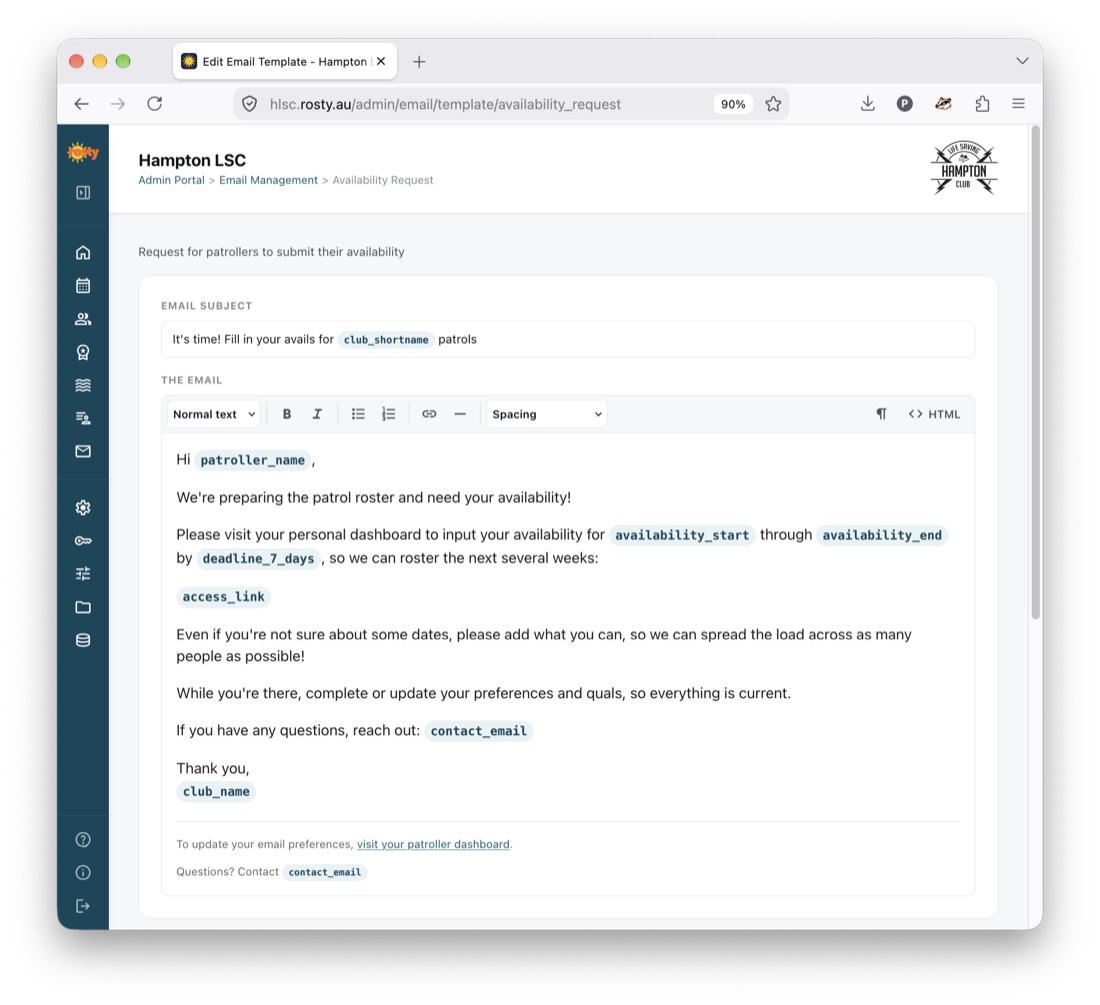Bookmark this page with star icon
The height and width of the screenshot is (1005, 1100).
(x=773, y=104)
